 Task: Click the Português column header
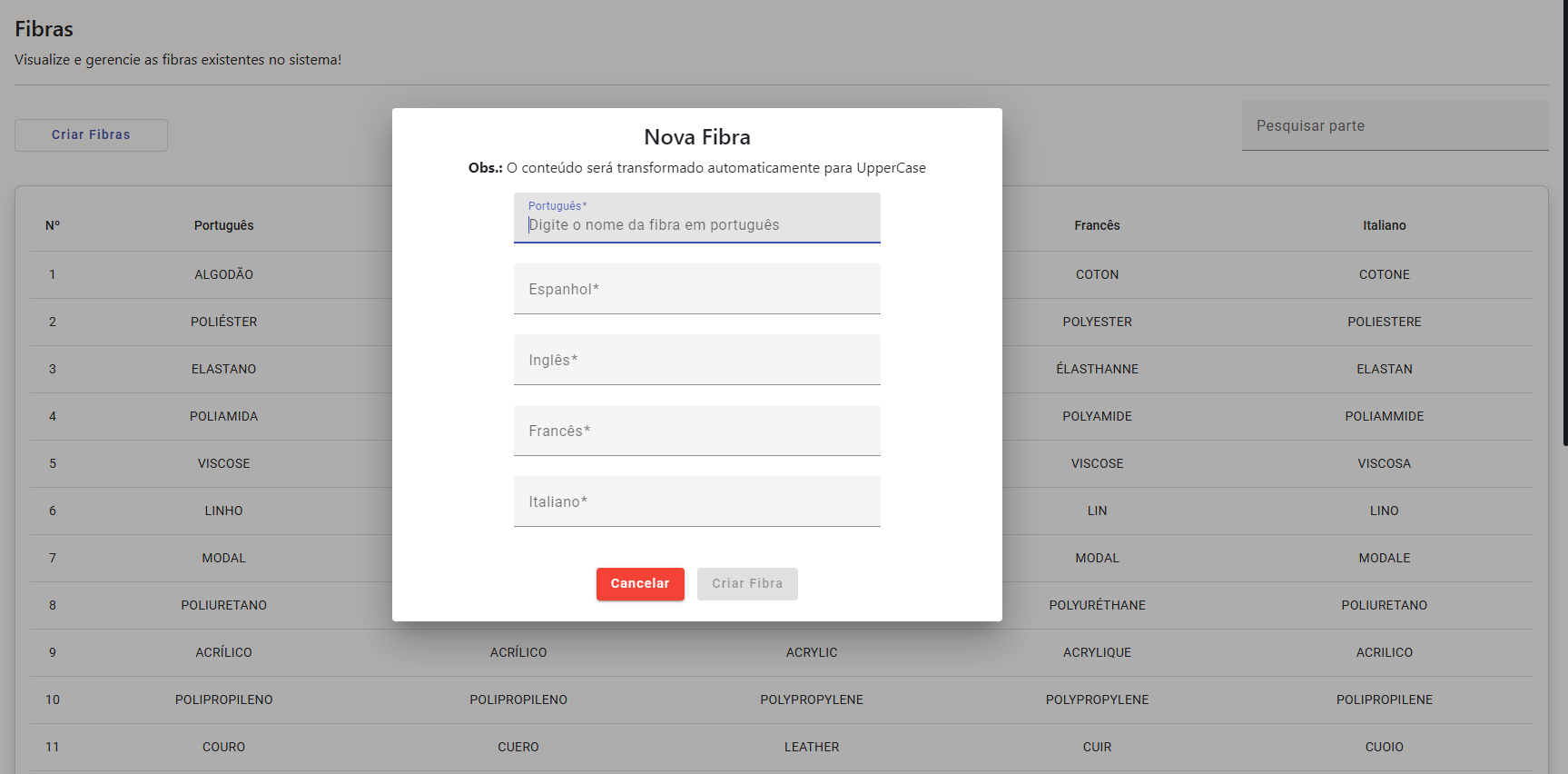(223, 225)
